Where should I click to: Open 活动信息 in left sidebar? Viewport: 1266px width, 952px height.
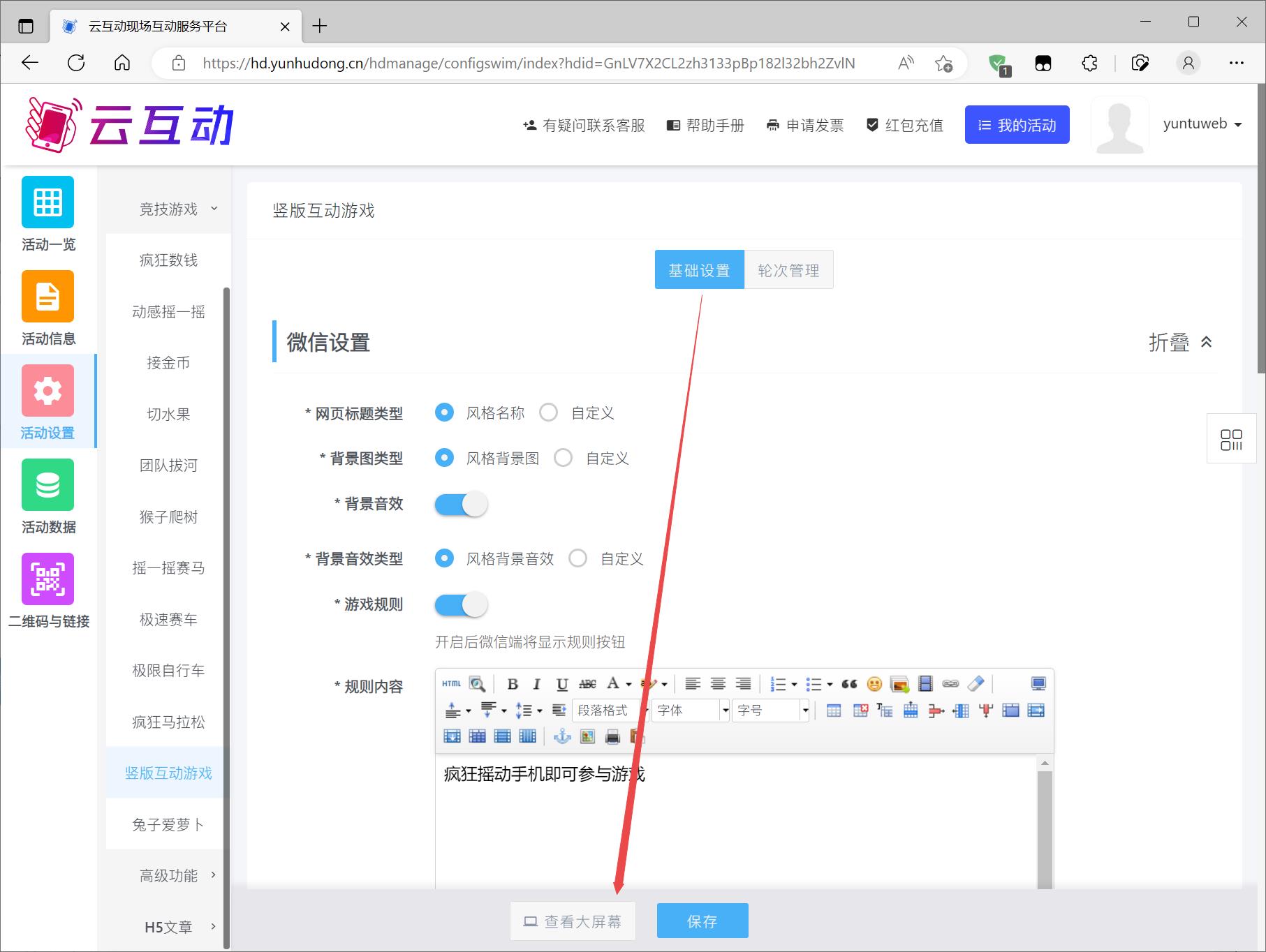(48, 308)
